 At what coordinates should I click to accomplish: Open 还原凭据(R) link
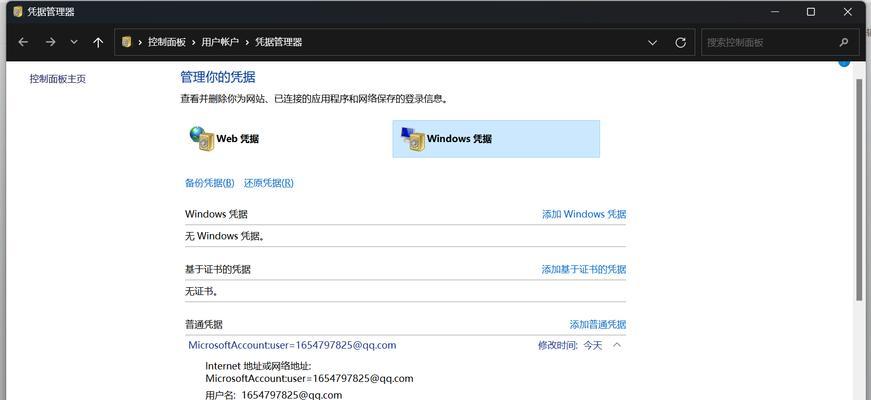pos(269,183)
